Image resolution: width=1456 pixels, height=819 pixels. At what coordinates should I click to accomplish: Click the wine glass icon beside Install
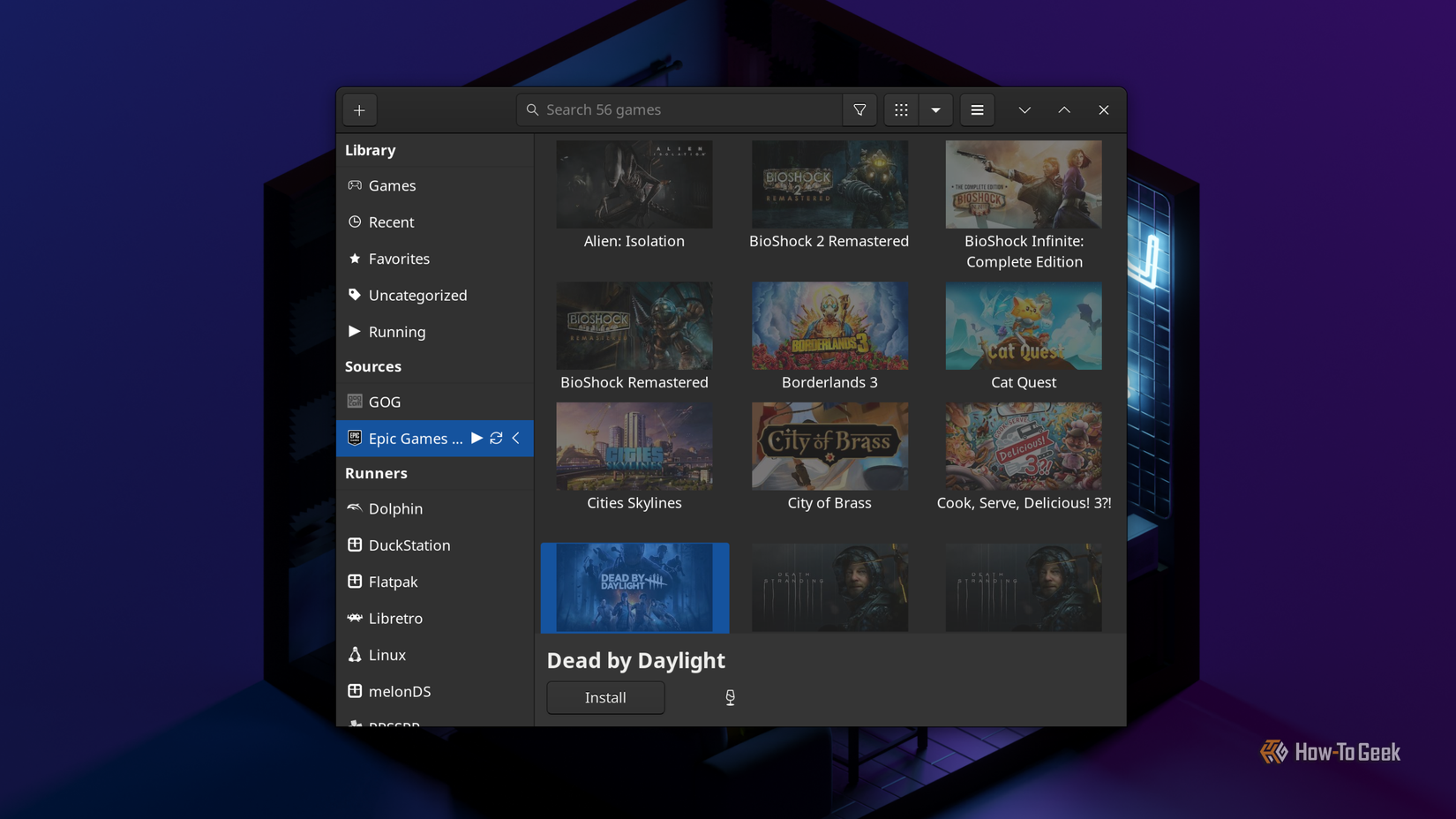(x=730, y=696)
